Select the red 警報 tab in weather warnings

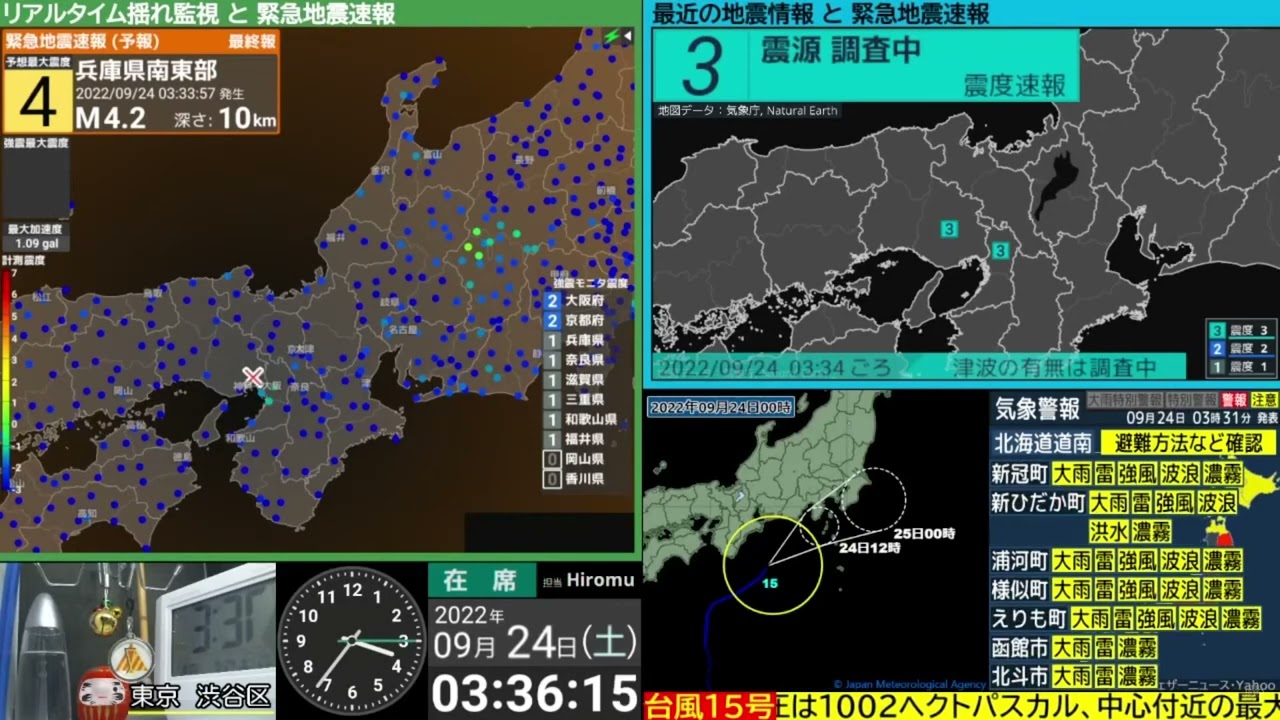point(1234,400)
